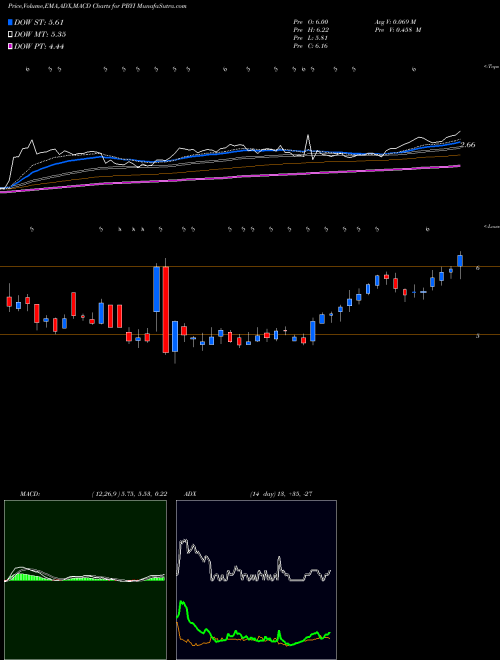Click the 6 price level label
The image size is (500, 660).
[x=478, y=268]
